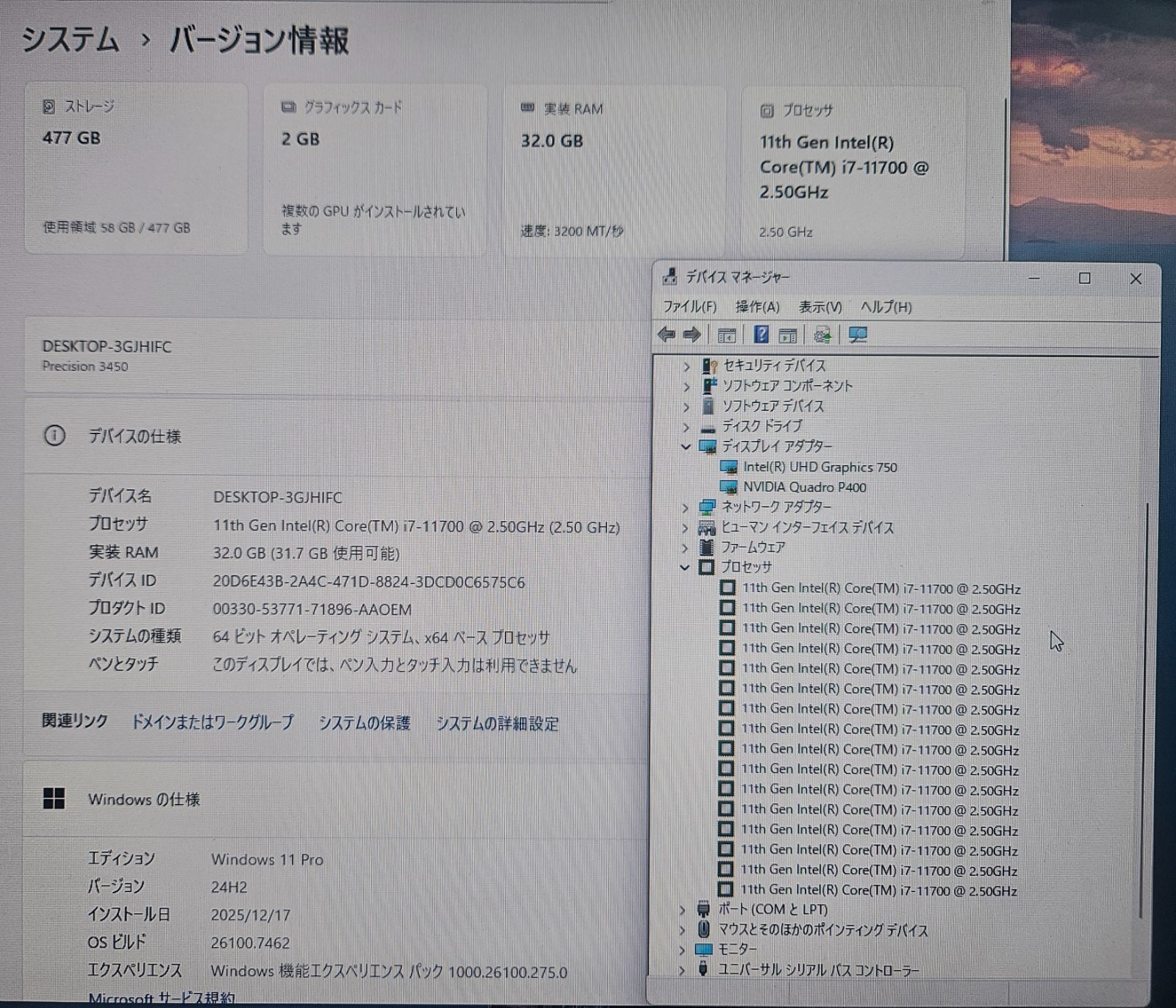Select ユニバーサル シリアル バス コントローラー item

coord(819,970)
